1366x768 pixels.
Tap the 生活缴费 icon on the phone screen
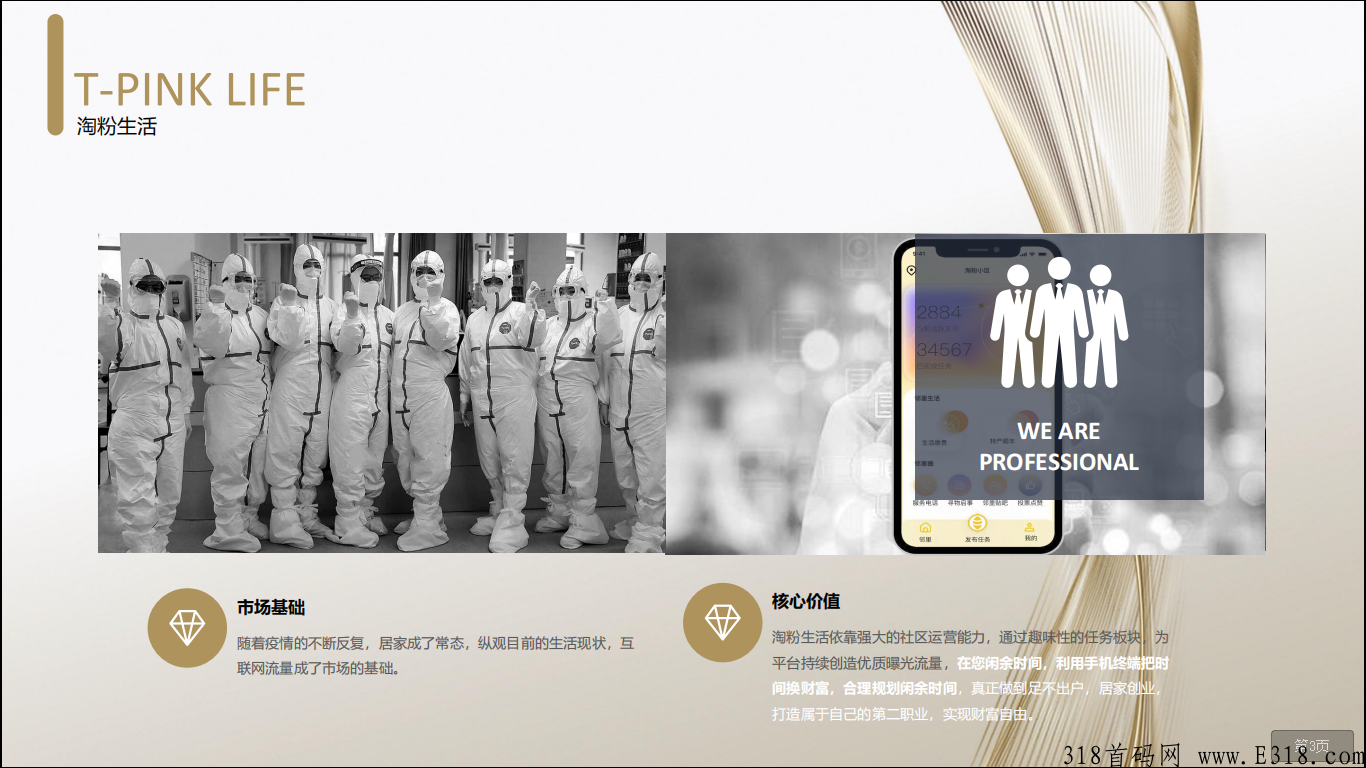tap(956, 422)
